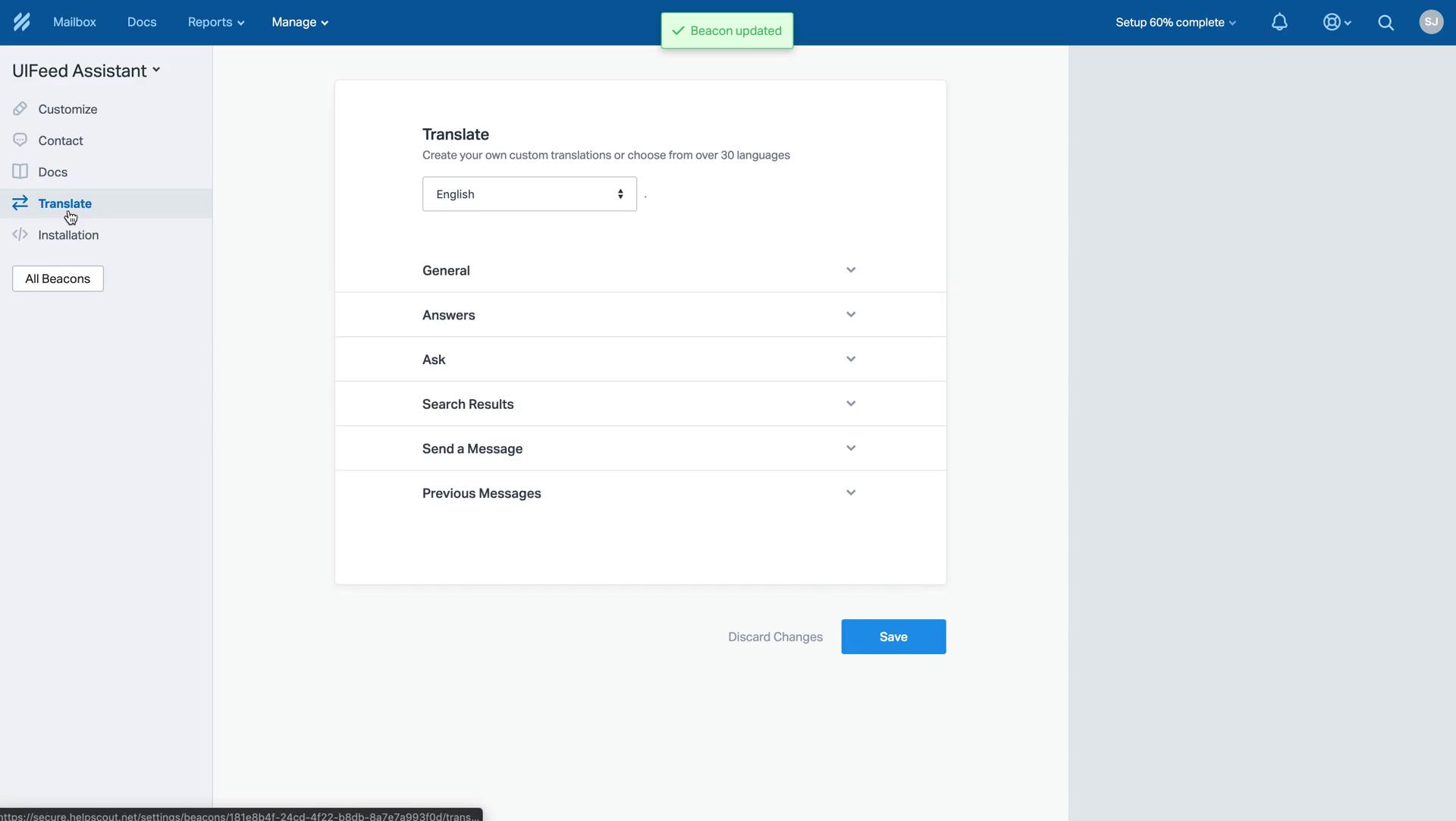
Task: Click the Installation icon in sidebar
Action: [19, 235]
